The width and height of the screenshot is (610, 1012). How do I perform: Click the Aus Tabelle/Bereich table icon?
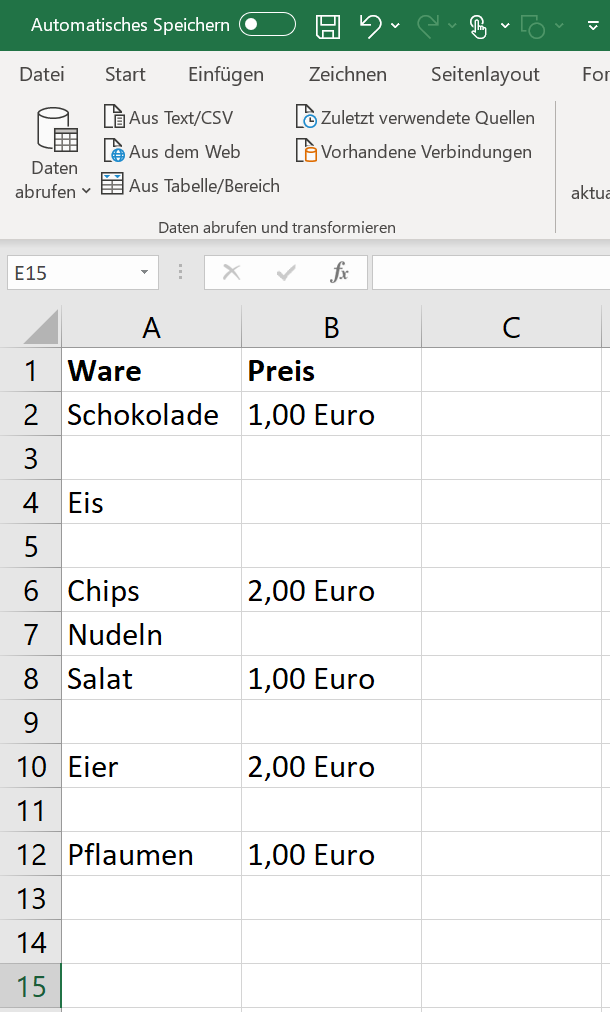[112, 184]
